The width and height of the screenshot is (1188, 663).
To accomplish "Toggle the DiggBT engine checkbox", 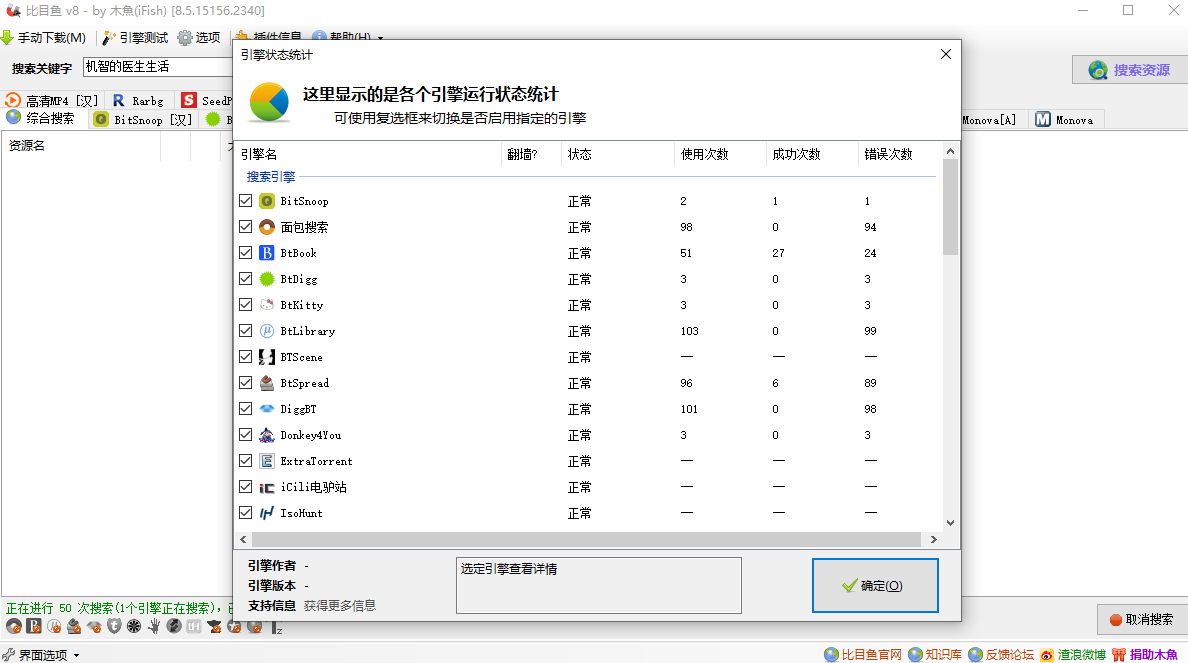I will pos(245,408).
